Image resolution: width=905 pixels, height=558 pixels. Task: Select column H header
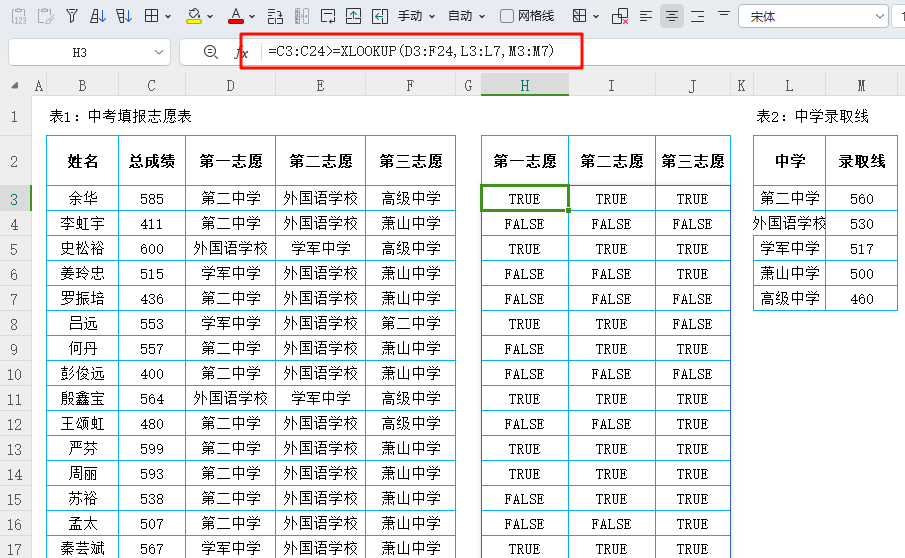pos(525,86)
